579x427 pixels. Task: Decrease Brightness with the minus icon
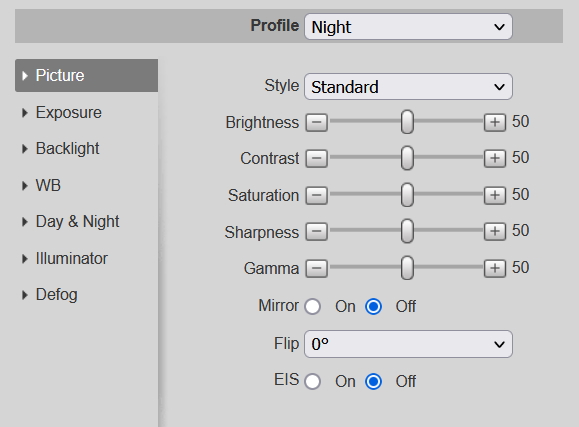[x=316, y=122]
